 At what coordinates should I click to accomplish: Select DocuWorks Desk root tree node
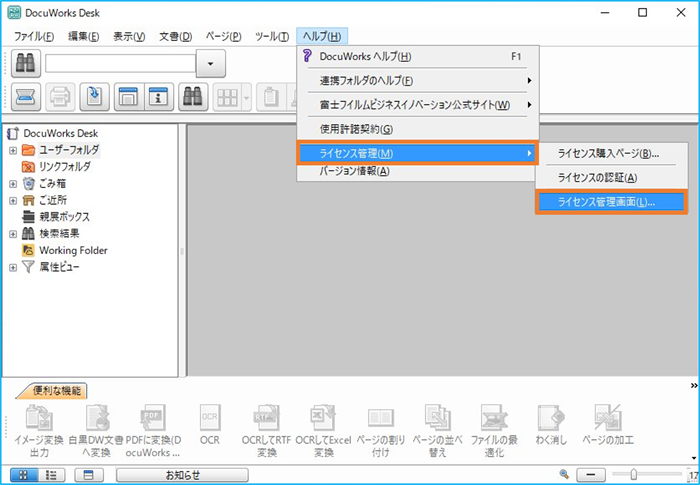[61, 134]
